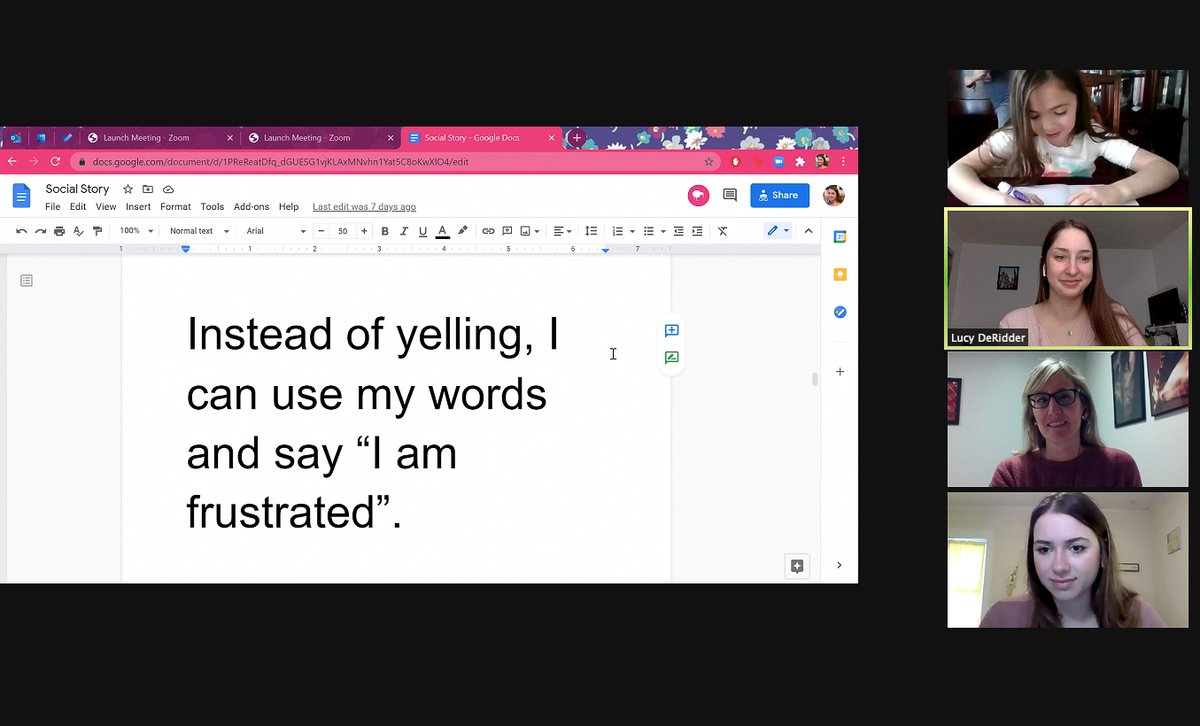Select the Social Story - Google Docs tab
The width and height of the screenshot is (1200, 726).
click(480, 138)
